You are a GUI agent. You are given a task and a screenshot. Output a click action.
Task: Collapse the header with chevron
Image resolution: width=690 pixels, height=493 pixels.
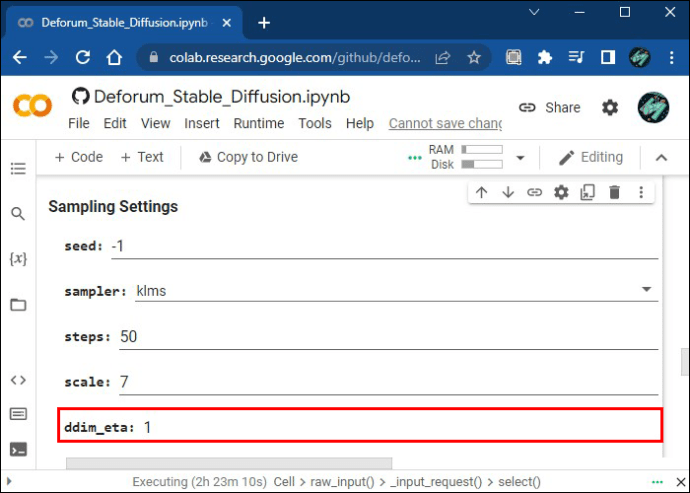(x=661, y=158)
